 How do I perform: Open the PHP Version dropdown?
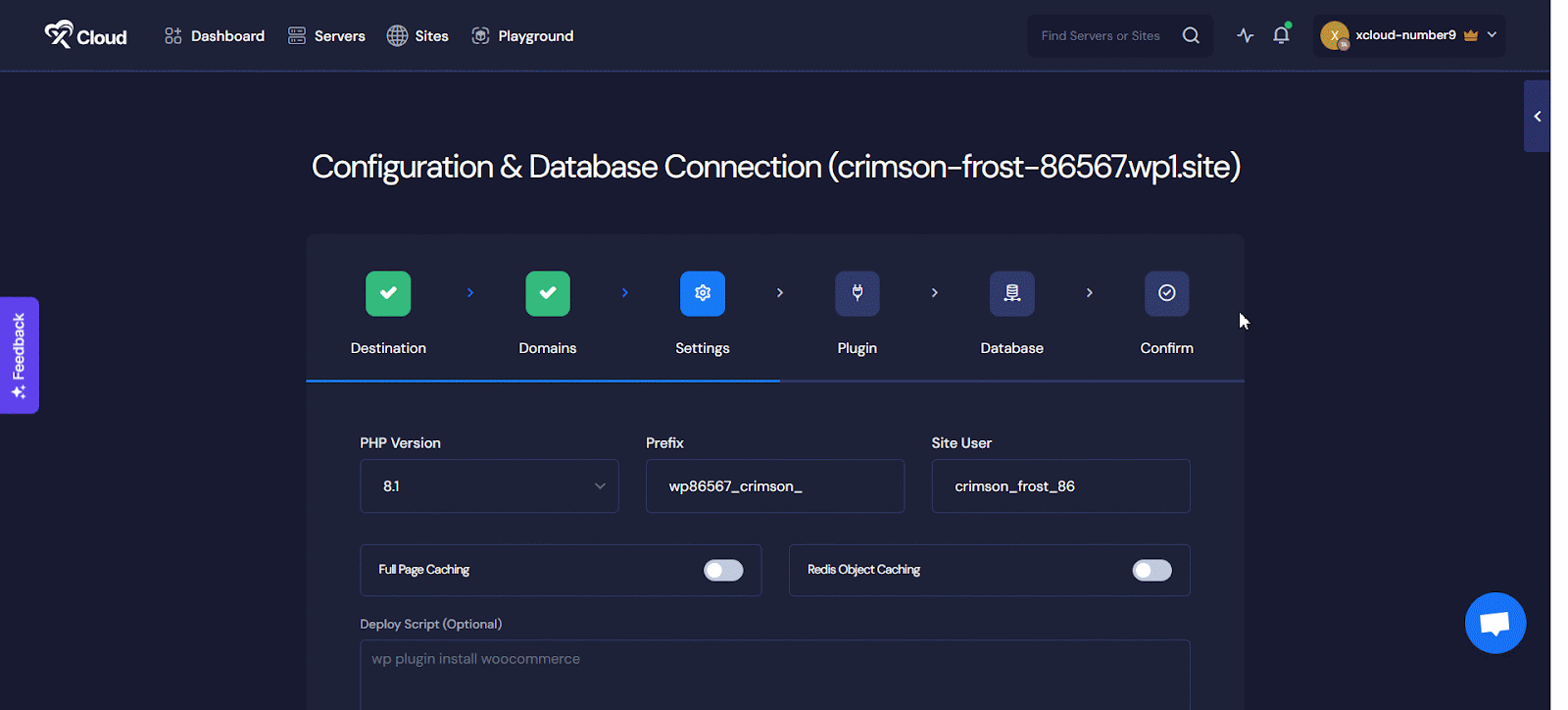pos(489,486)
